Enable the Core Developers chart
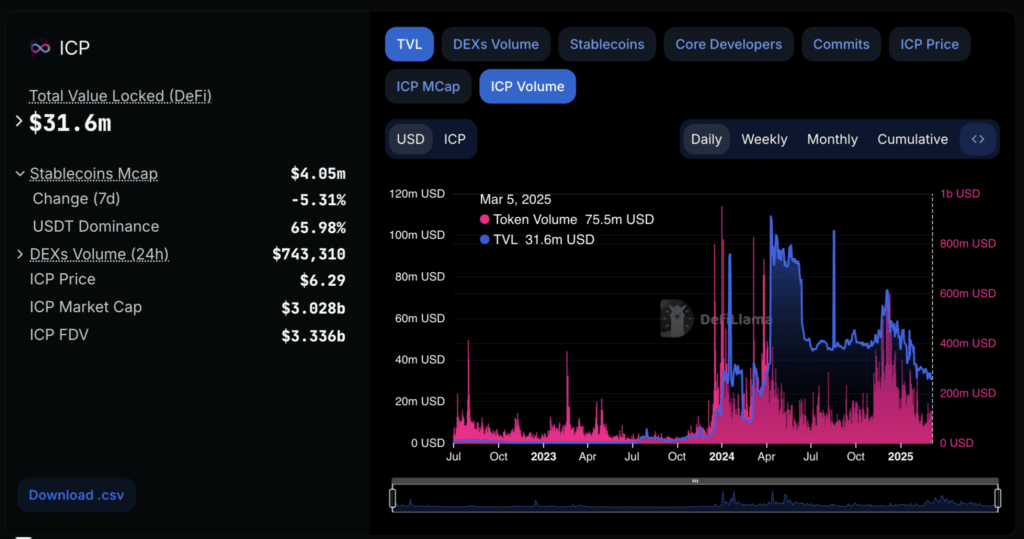Screen dimensions: 1024x539 coord(729,44)
